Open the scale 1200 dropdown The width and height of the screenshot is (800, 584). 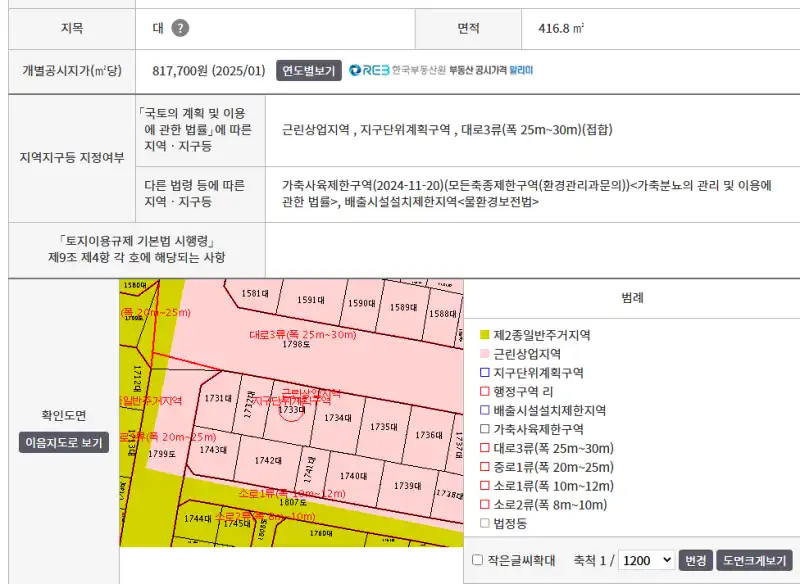645,560
